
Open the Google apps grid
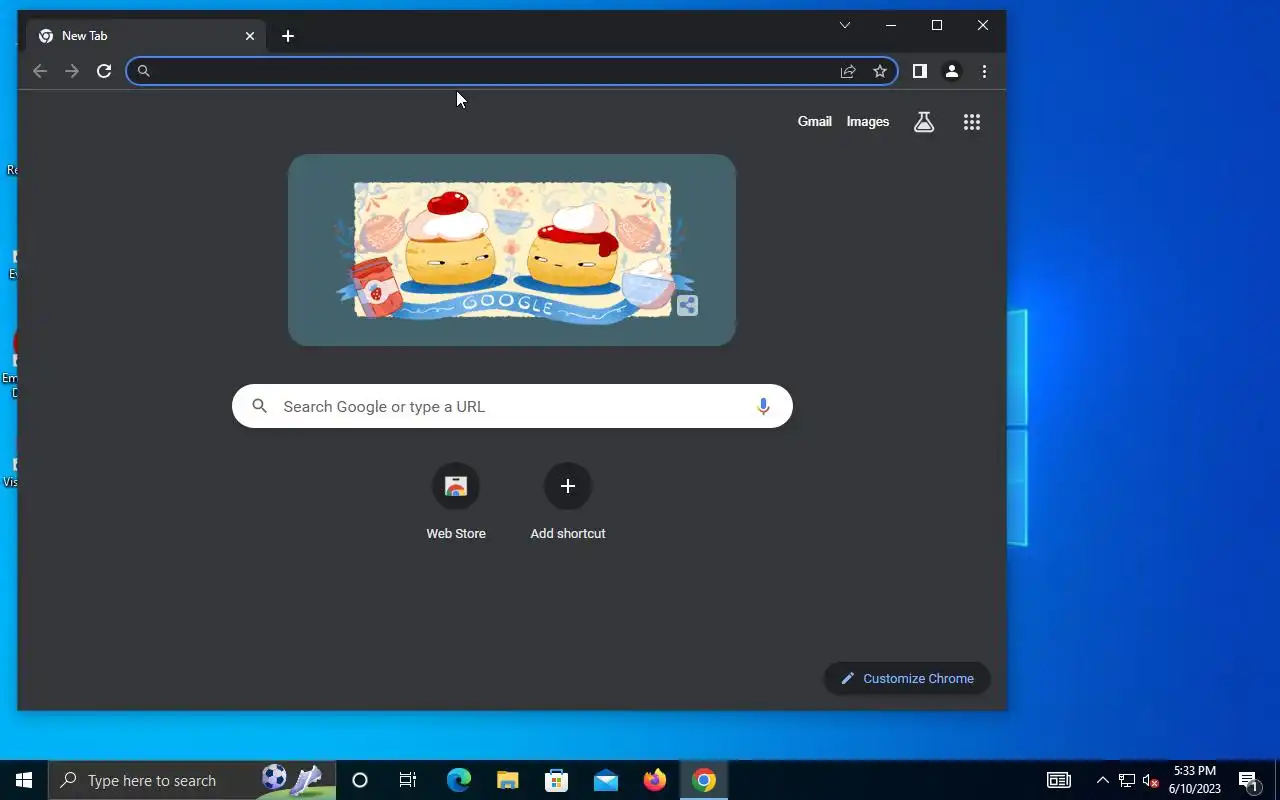(972, 122)
